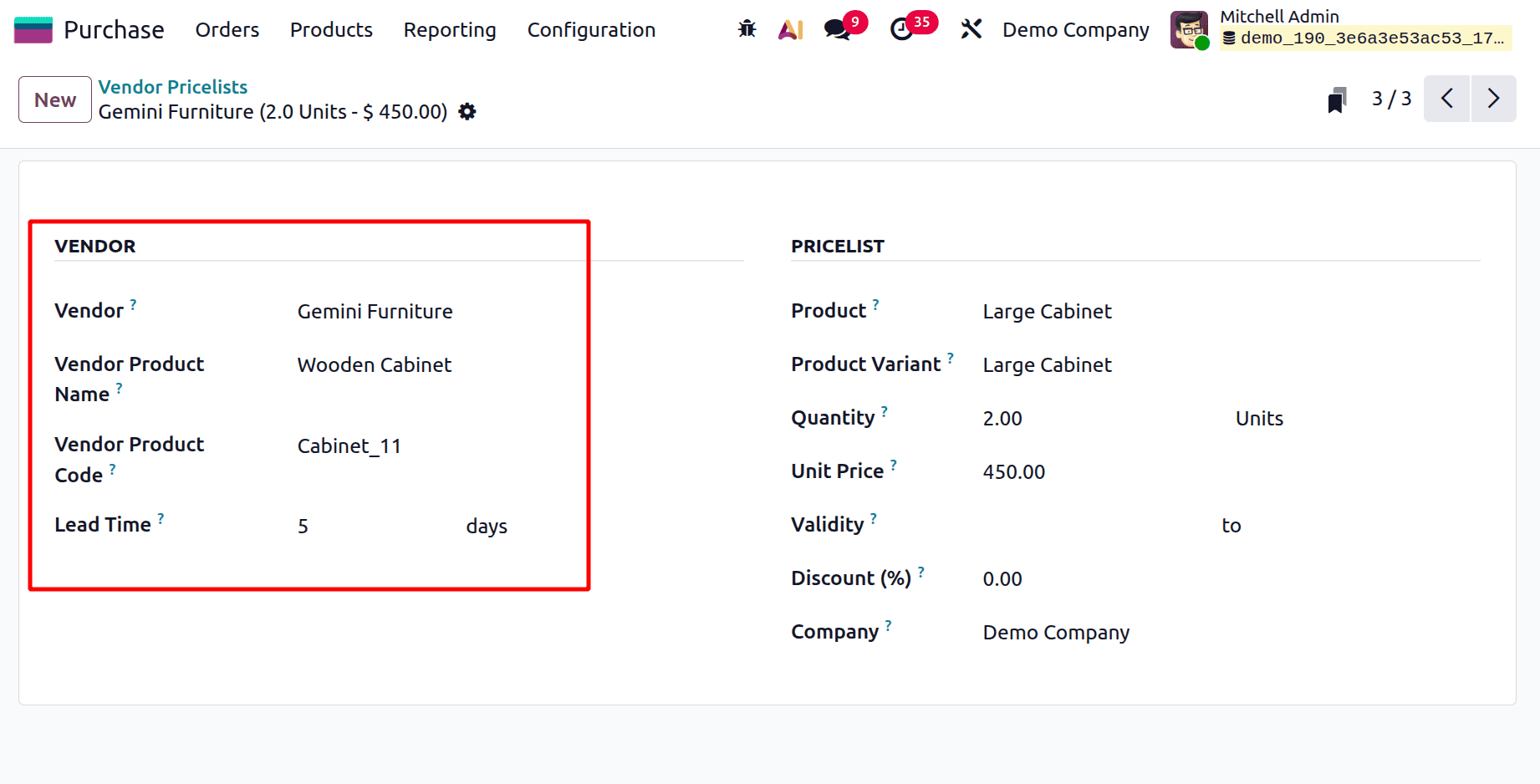
Task: Open the Reporting menu
Action: (449, 29)
